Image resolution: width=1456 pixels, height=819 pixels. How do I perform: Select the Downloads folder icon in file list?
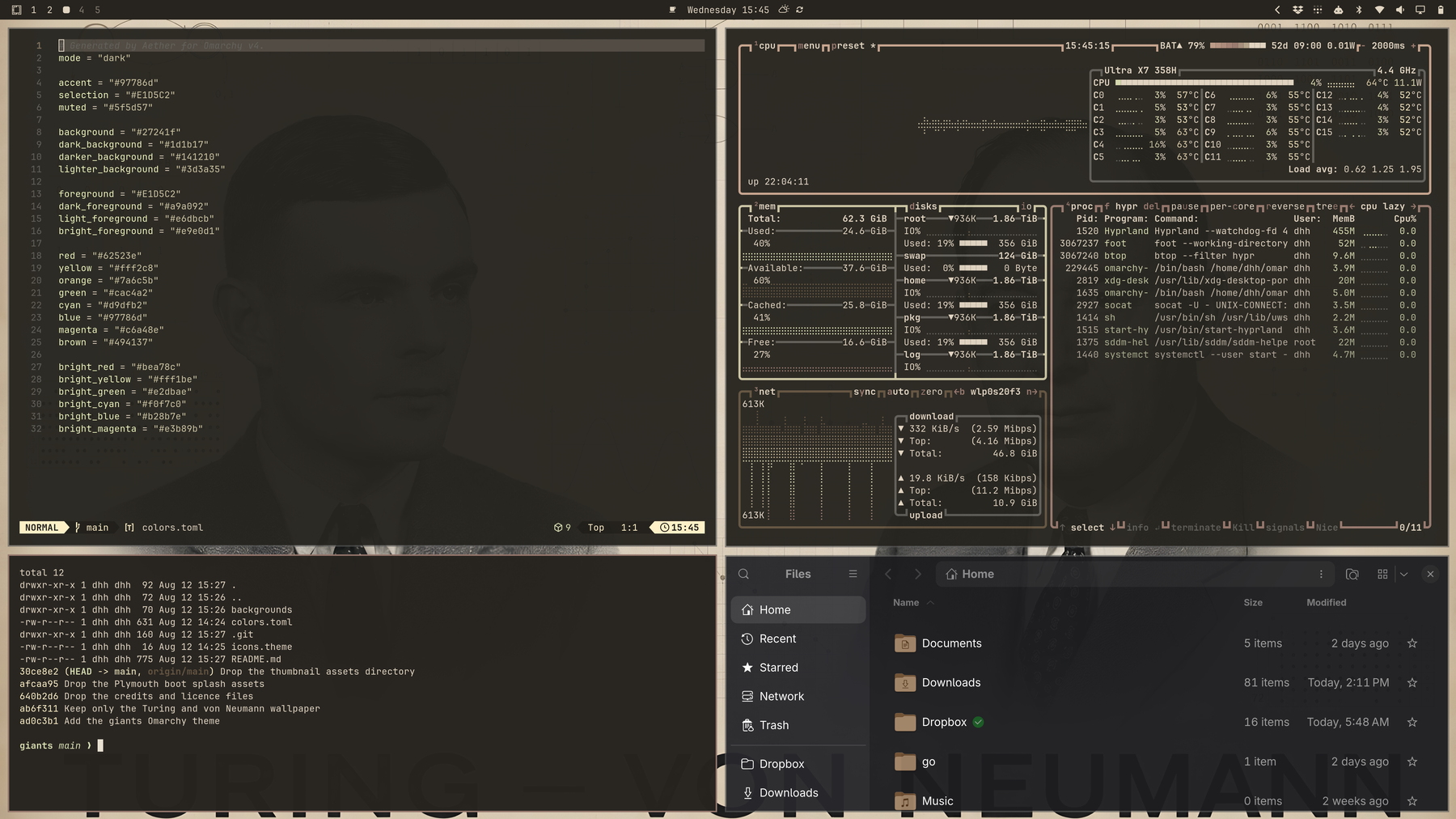[x=905, y=682]
